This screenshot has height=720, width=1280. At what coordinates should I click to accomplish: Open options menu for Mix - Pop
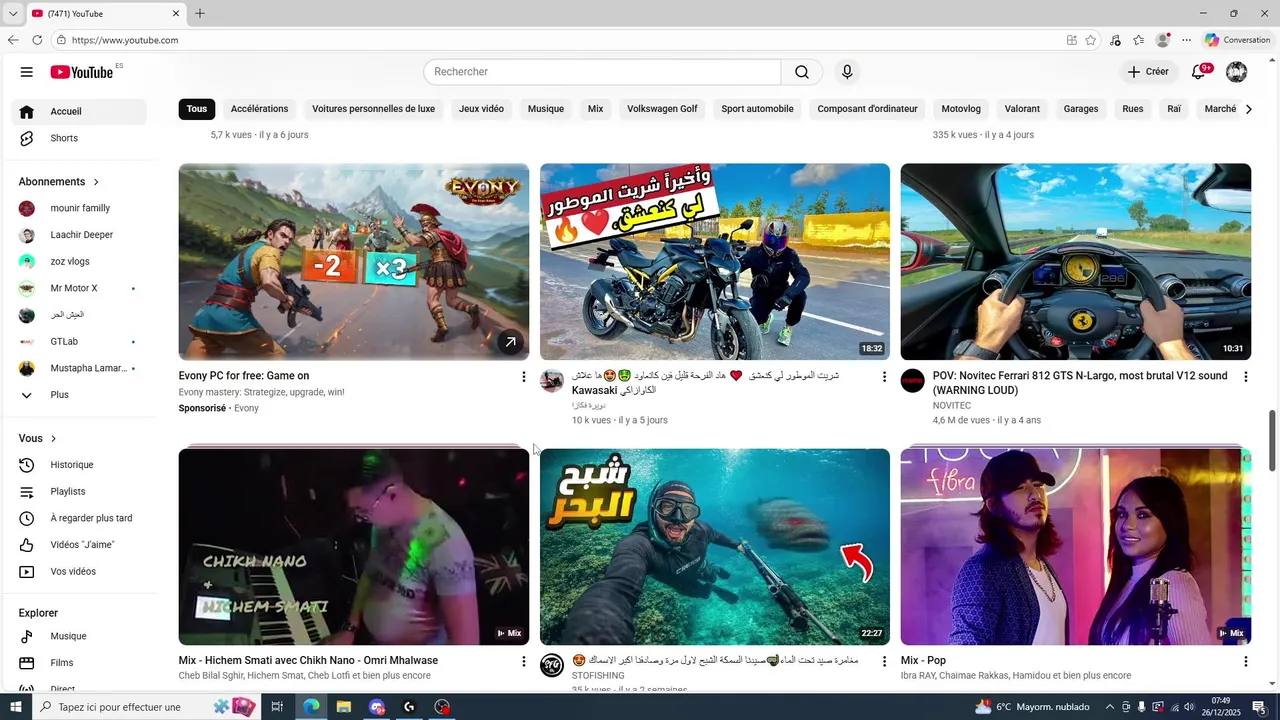click(x=1245, y=662)
